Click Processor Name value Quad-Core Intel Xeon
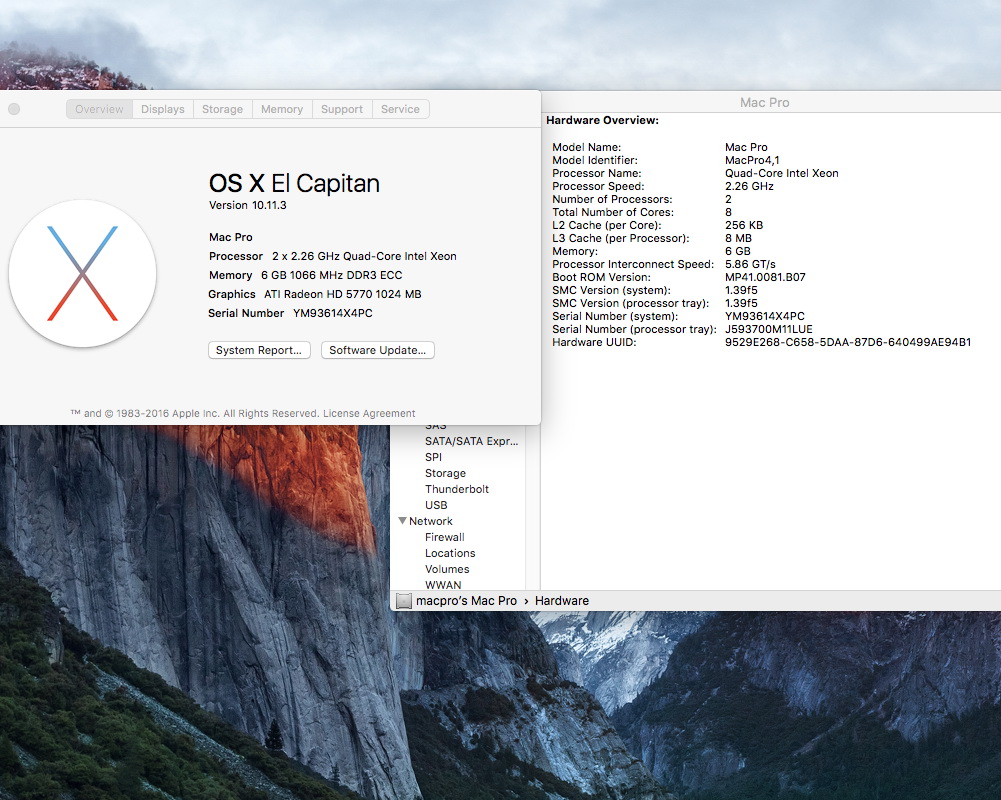This screenshot has width=1001, height=800. tap(781, 173)
